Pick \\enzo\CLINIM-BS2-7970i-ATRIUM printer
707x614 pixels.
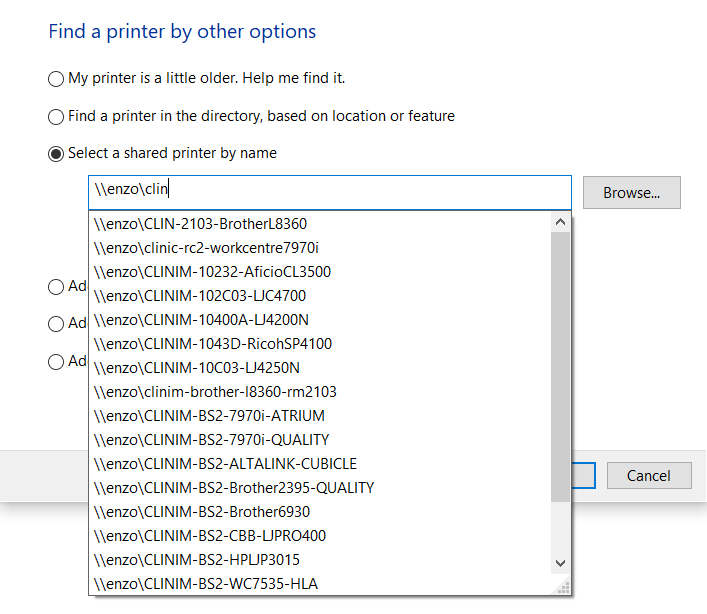point(320,416)
